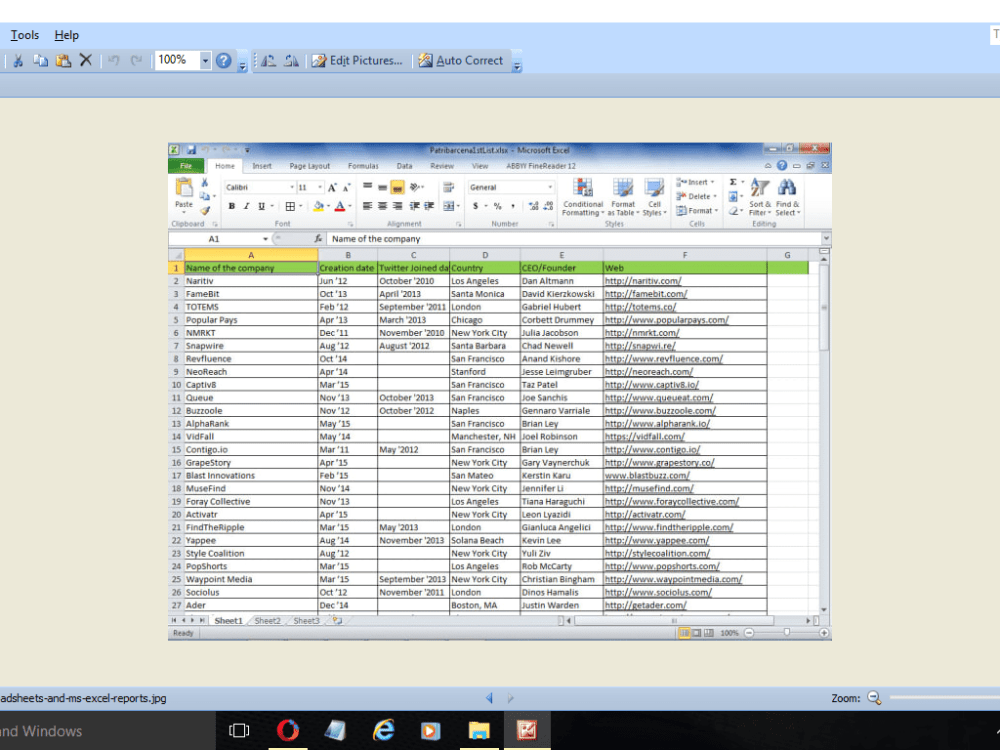Click the Edit Pictures button

click(357, 61)
